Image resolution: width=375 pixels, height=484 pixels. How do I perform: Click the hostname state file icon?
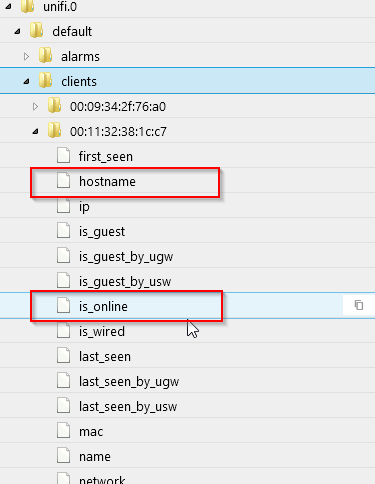(x=63, y=181)
